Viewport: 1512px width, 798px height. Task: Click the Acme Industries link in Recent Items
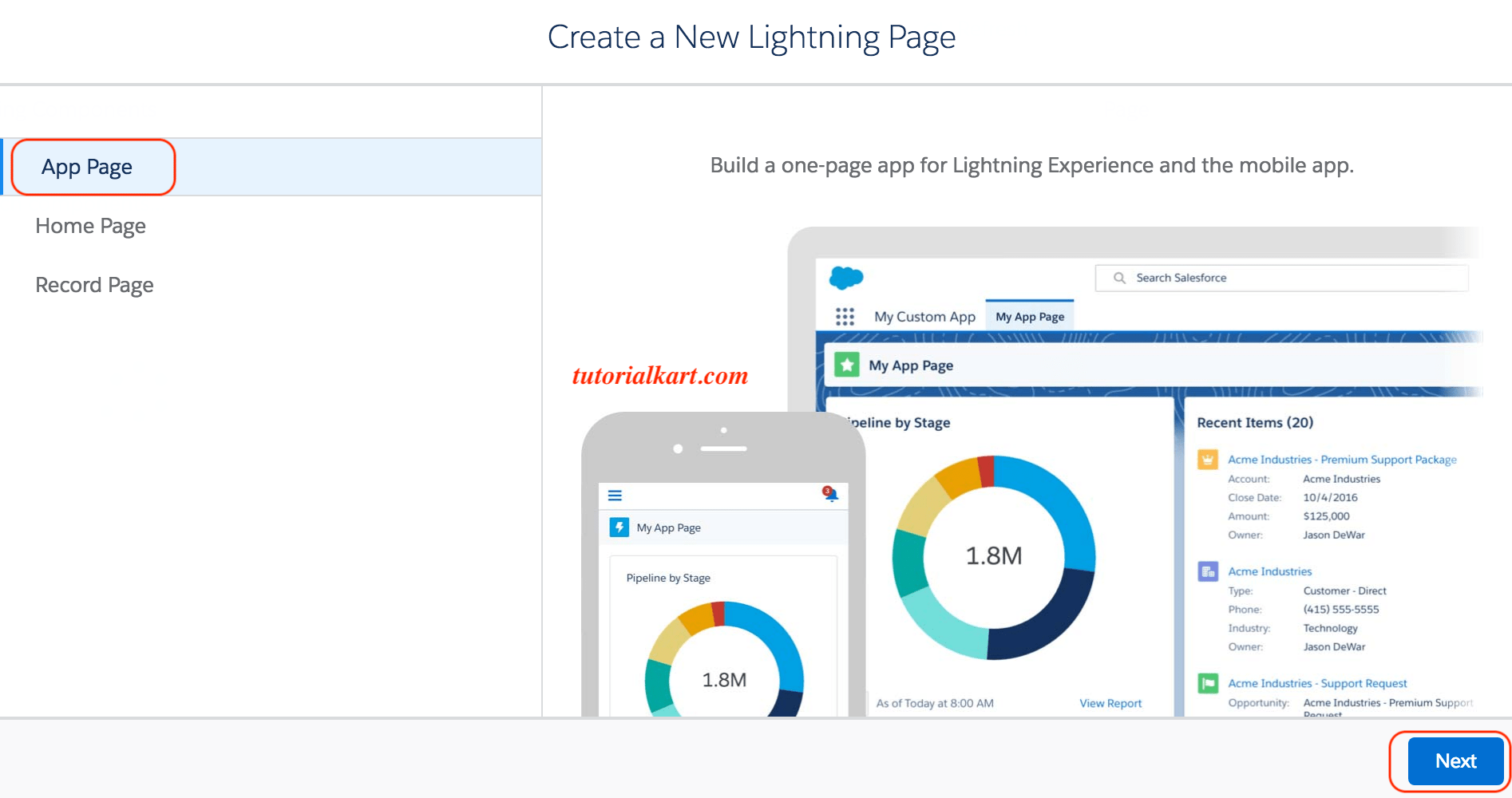[x=1269, y=571]
